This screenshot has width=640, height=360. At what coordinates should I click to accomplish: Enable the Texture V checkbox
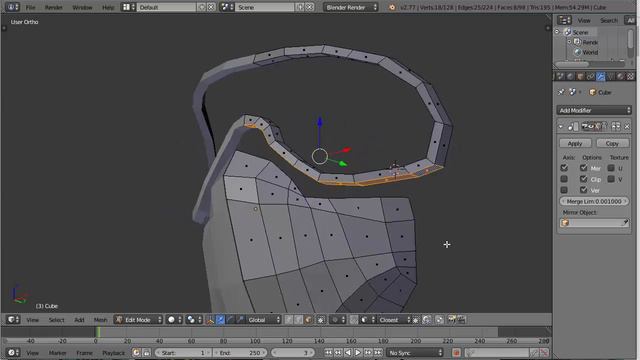pyautogui.click(x=611, y=179)
